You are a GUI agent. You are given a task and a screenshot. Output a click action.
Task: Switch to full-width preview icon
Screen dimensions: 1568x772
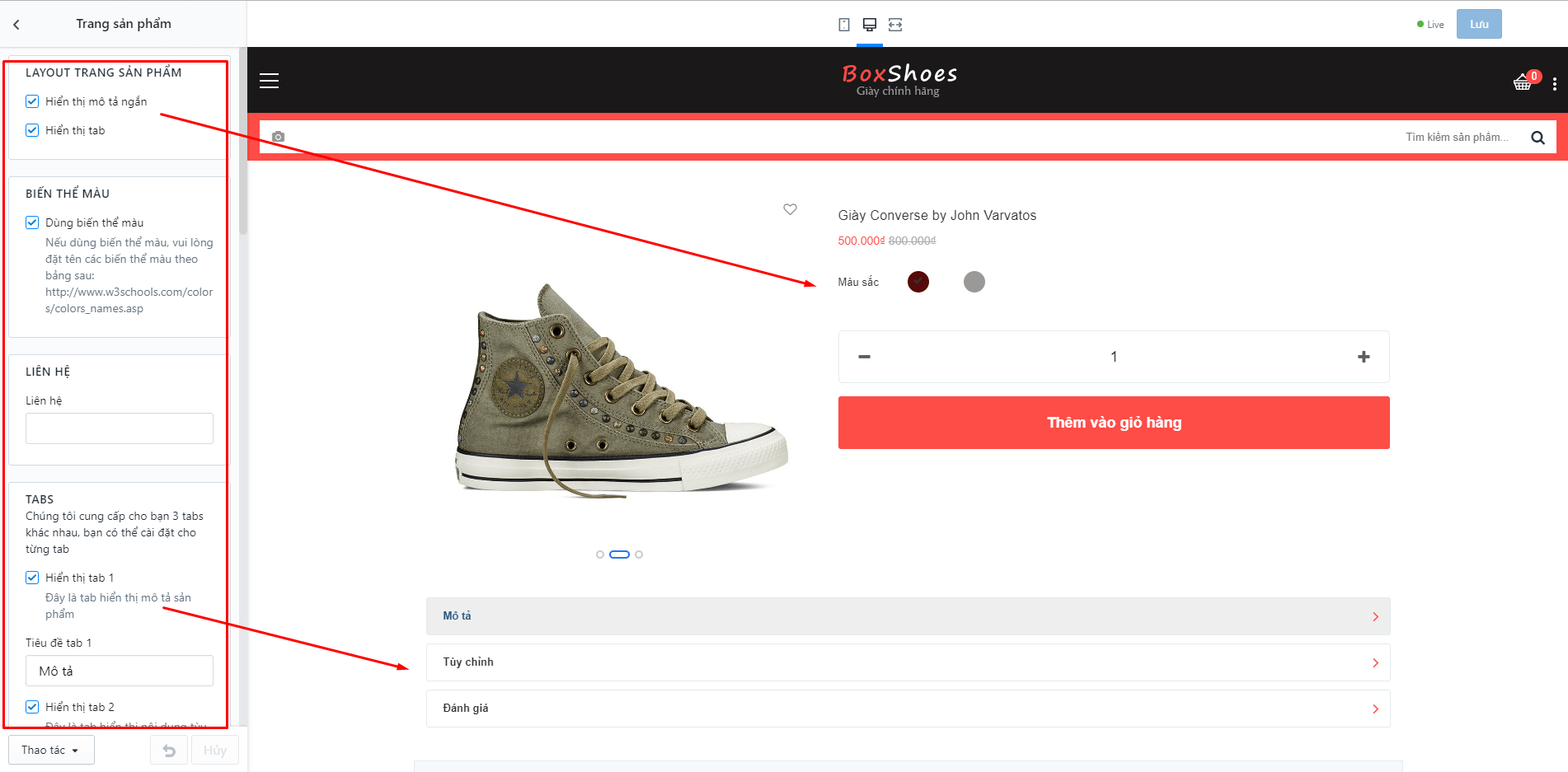(x=895, y=25)
